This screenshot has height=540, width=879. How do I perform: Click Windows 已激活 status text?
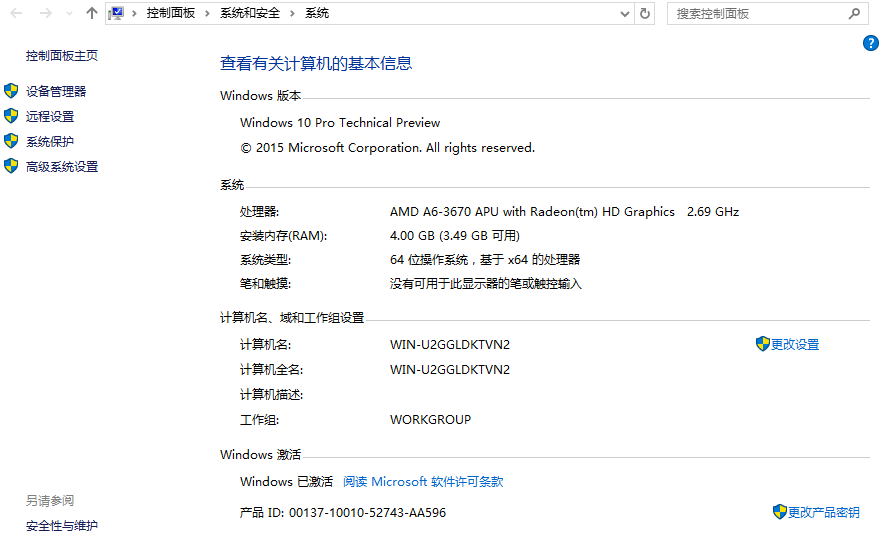(x=286, y=482)
